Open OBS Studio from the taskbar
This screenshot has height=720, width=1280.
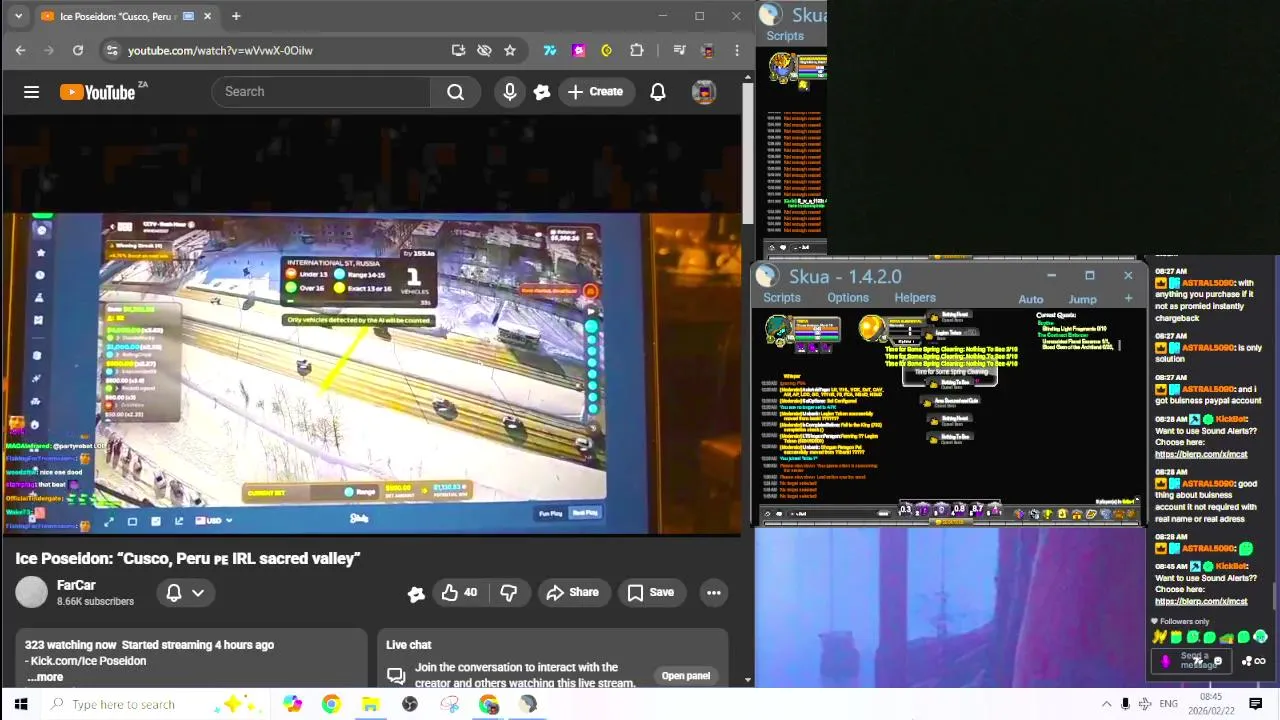coord(410,704)
